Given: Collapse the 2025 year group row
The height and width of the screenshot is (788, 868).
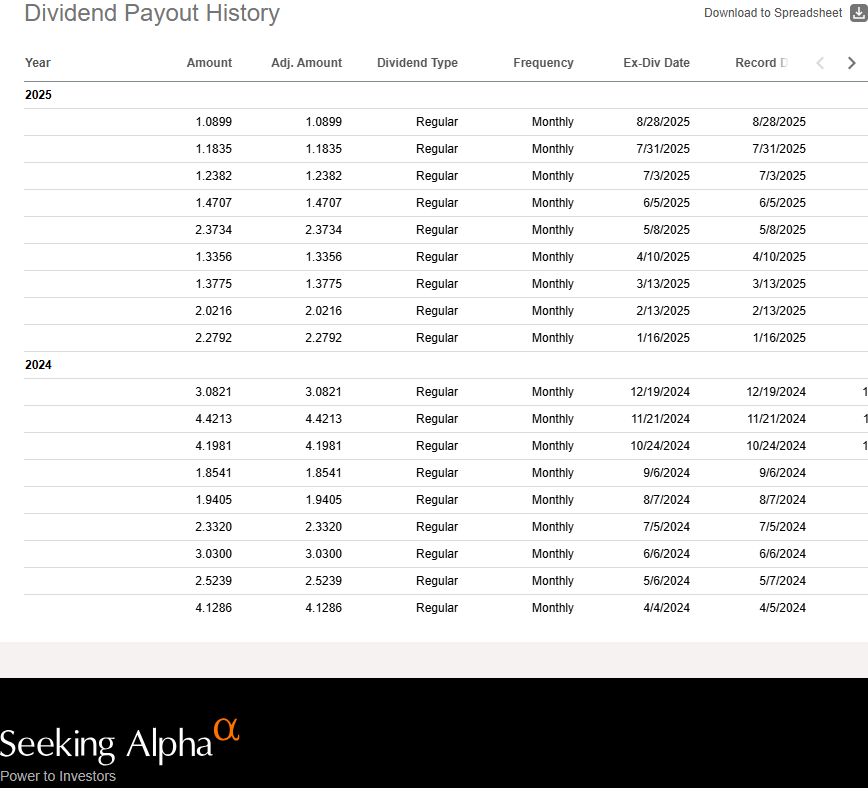Looking at the screenshot, I should pos(38,94).
